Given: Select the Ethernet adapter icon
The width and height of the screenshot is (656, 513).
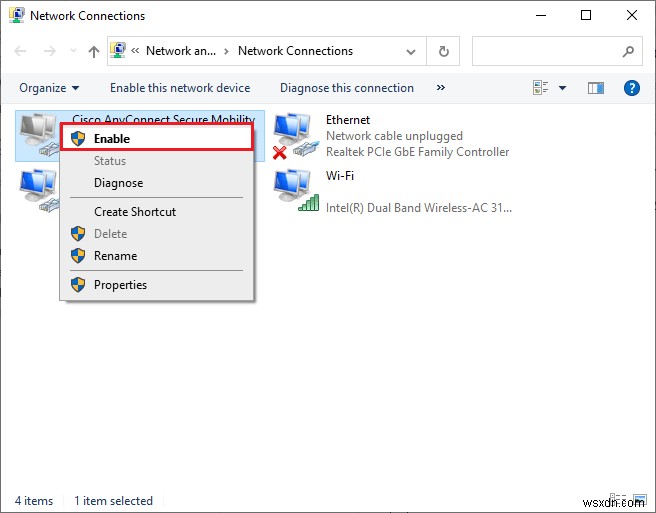Looking at the screenshot, I should (296, 136).
